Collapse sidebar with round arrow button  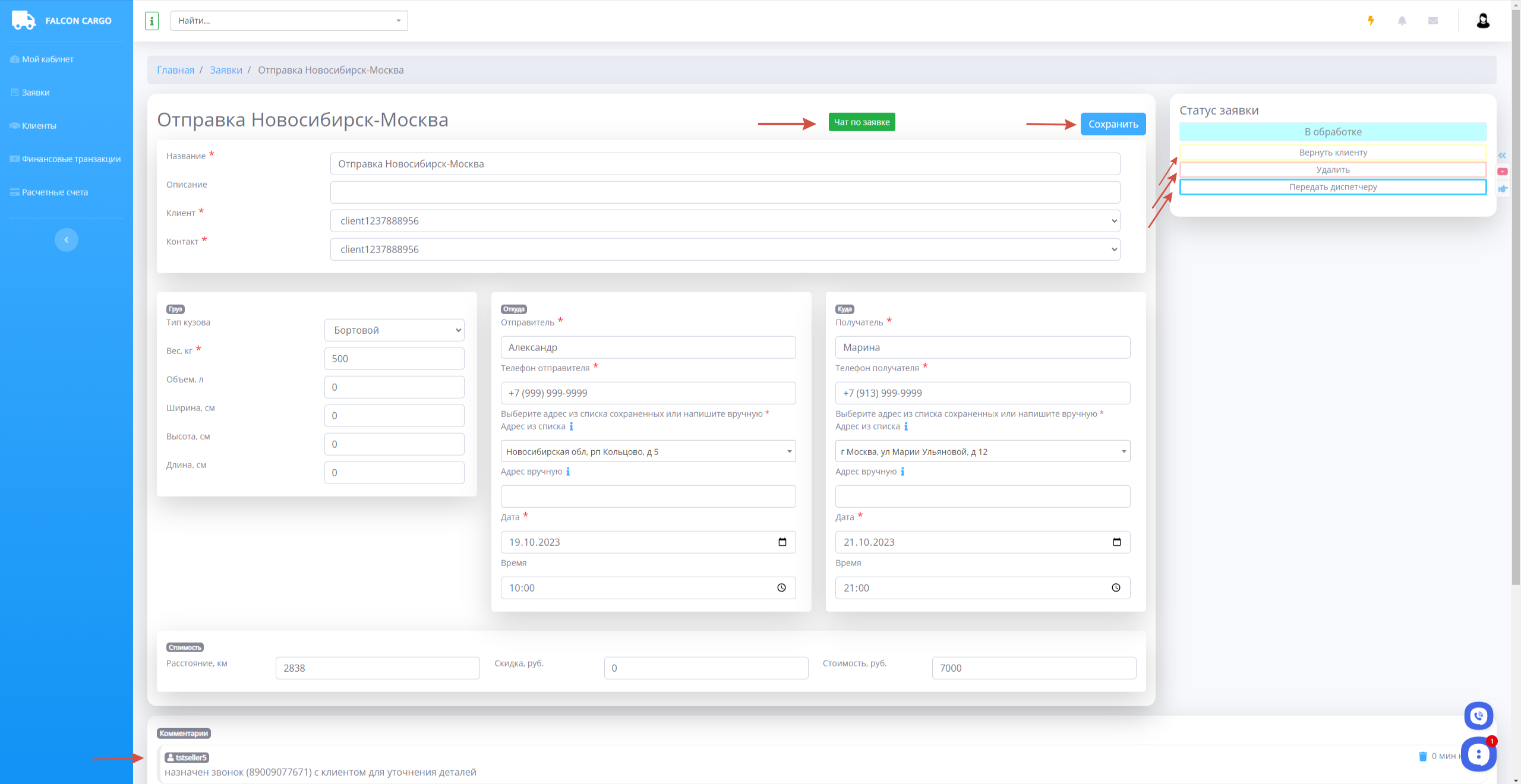point(67,240)
